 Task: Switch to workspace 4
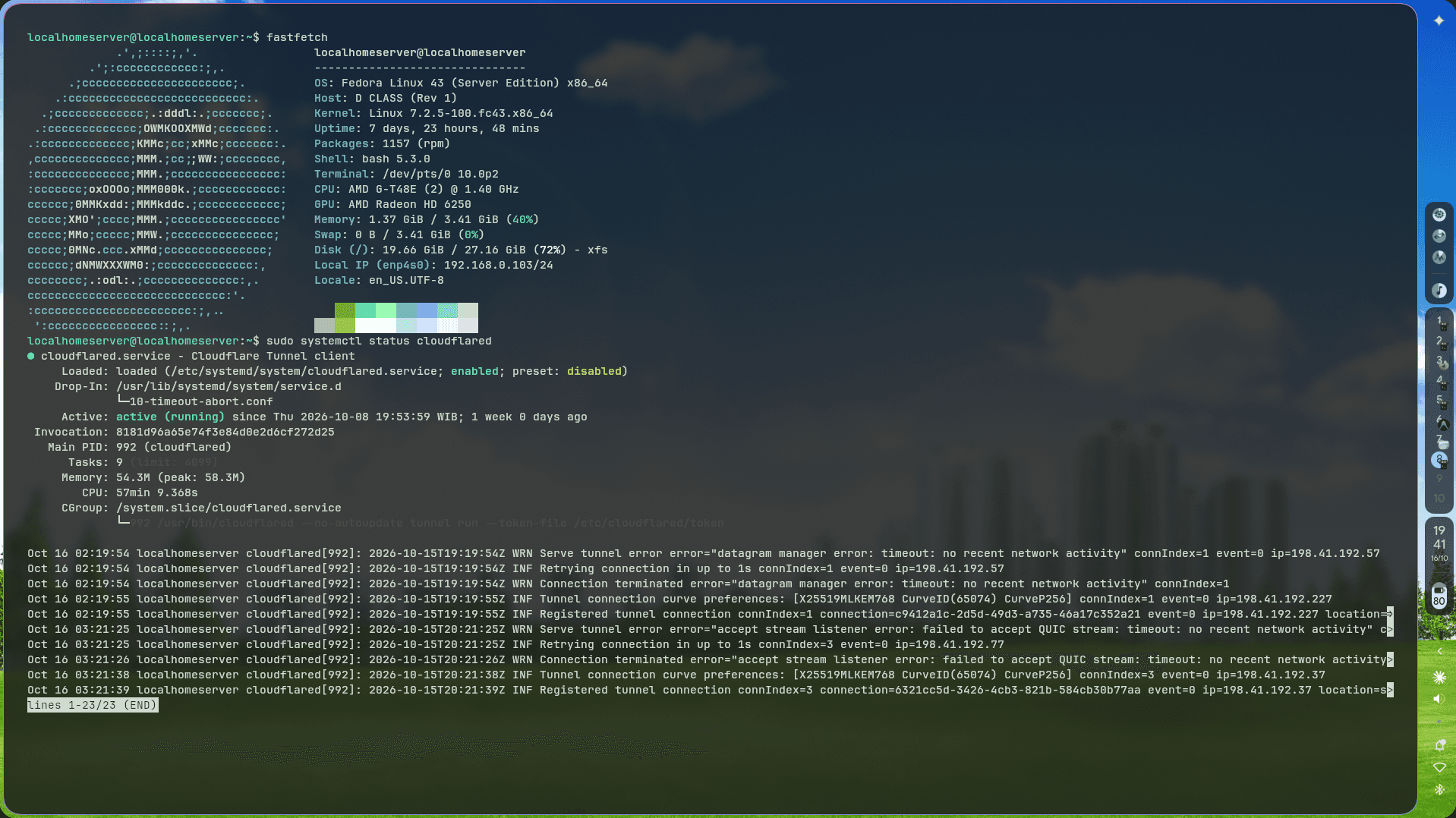point(1439,381)
